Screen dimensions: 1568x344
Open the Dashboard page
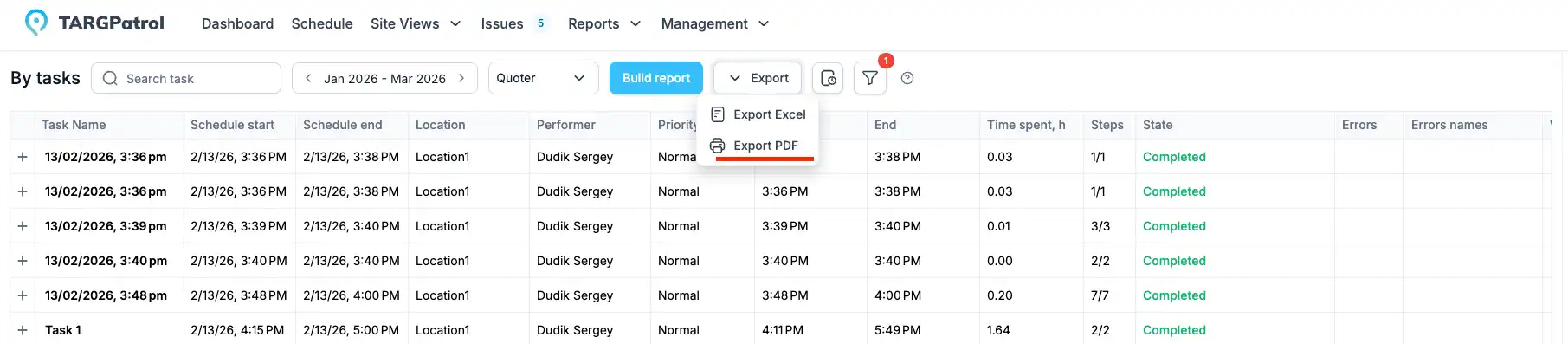tap(237, 23)
